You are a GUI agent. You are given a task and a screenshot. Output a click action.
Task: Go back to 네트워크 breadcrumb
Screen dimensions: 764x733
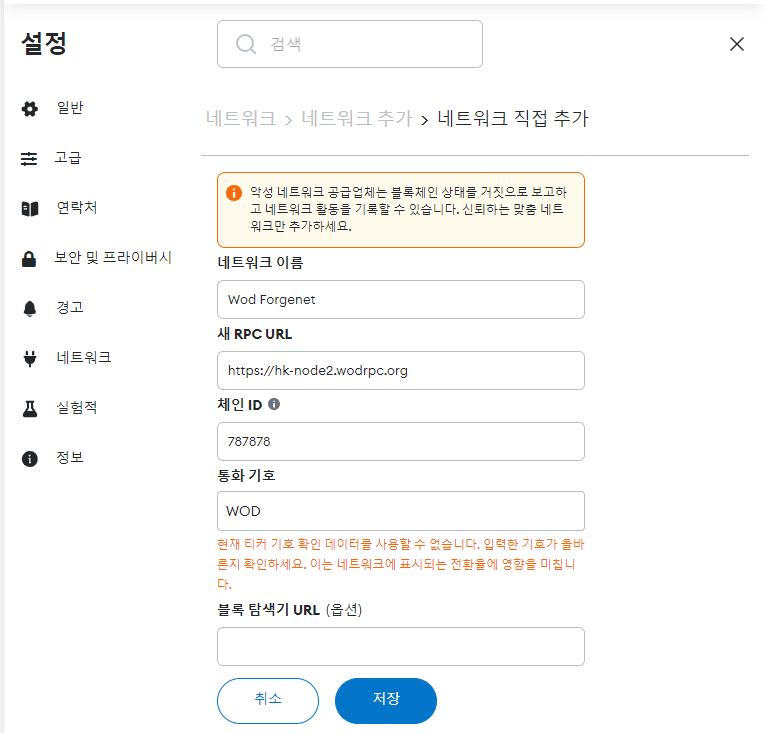coord(241,118)
